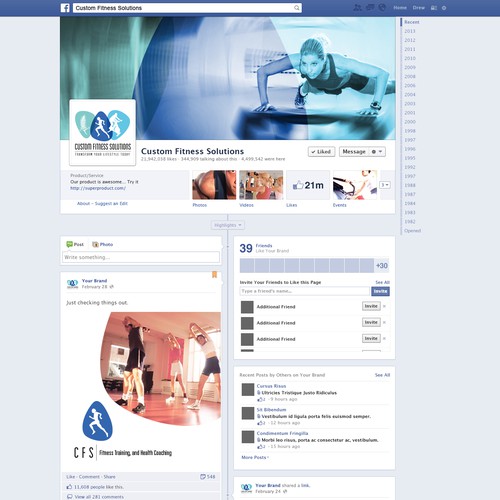Screen dimensions: 500x500
Task: Dismiss first Additional Friend suggestion
Action: click(384, 306)
